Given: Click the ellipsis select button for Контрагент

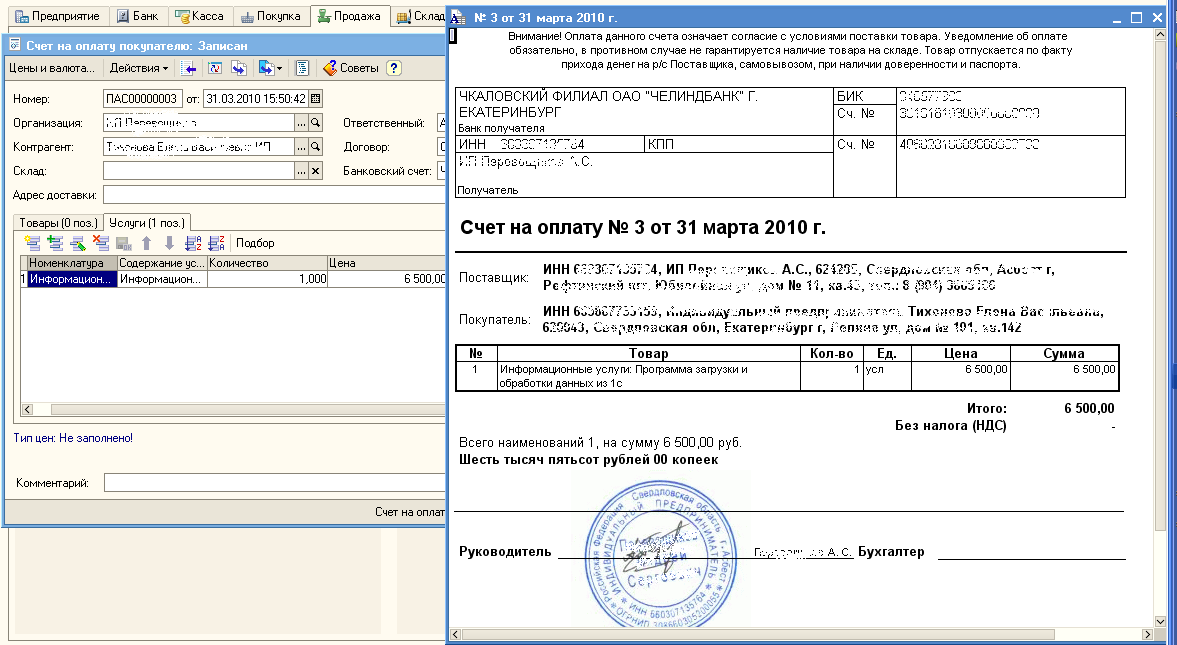Looking at the screenshot, I should click(x=302, y=147).
